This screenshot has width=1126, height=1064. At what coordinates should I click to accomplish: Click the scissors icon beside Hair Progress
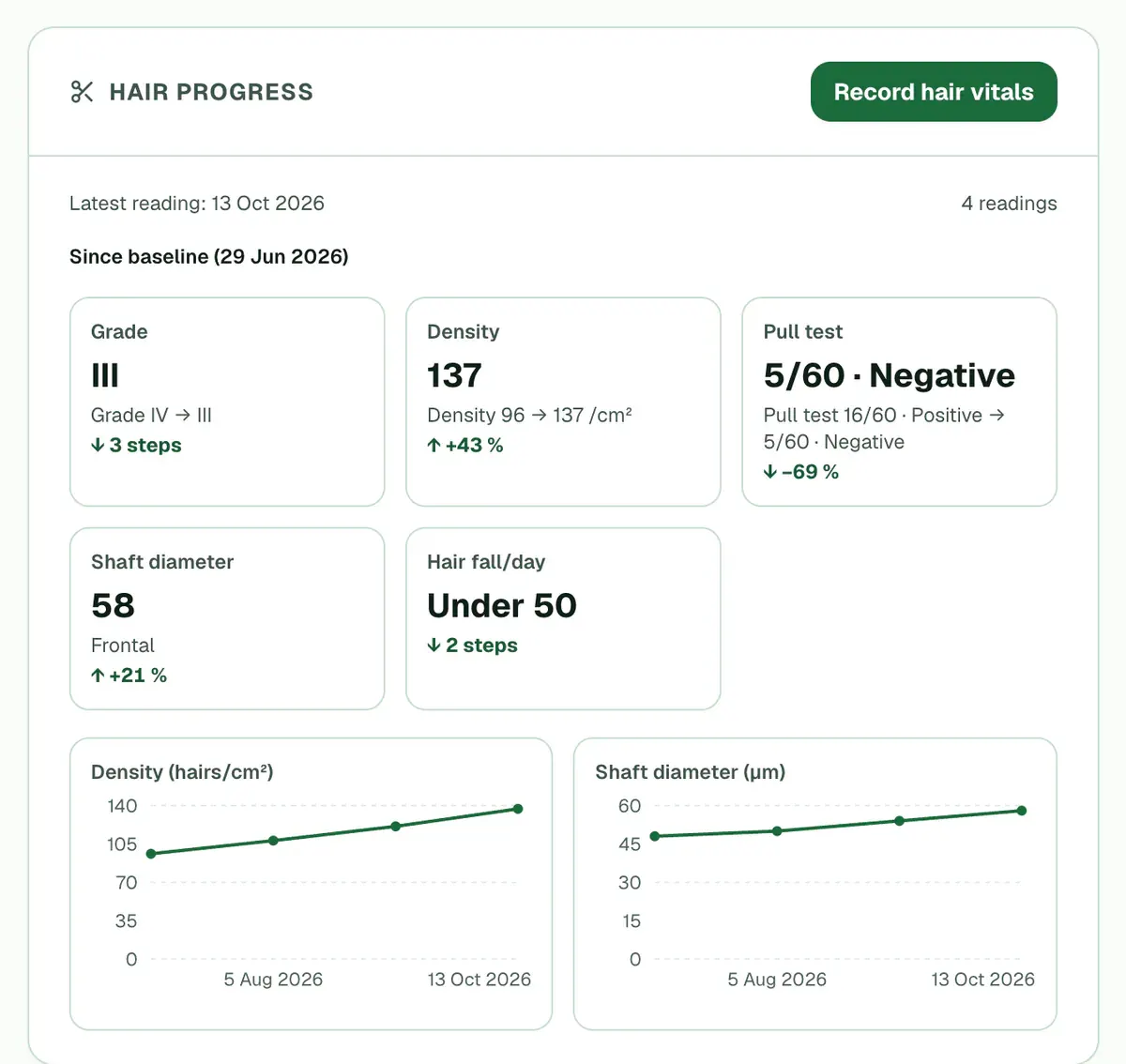[82, 92]
